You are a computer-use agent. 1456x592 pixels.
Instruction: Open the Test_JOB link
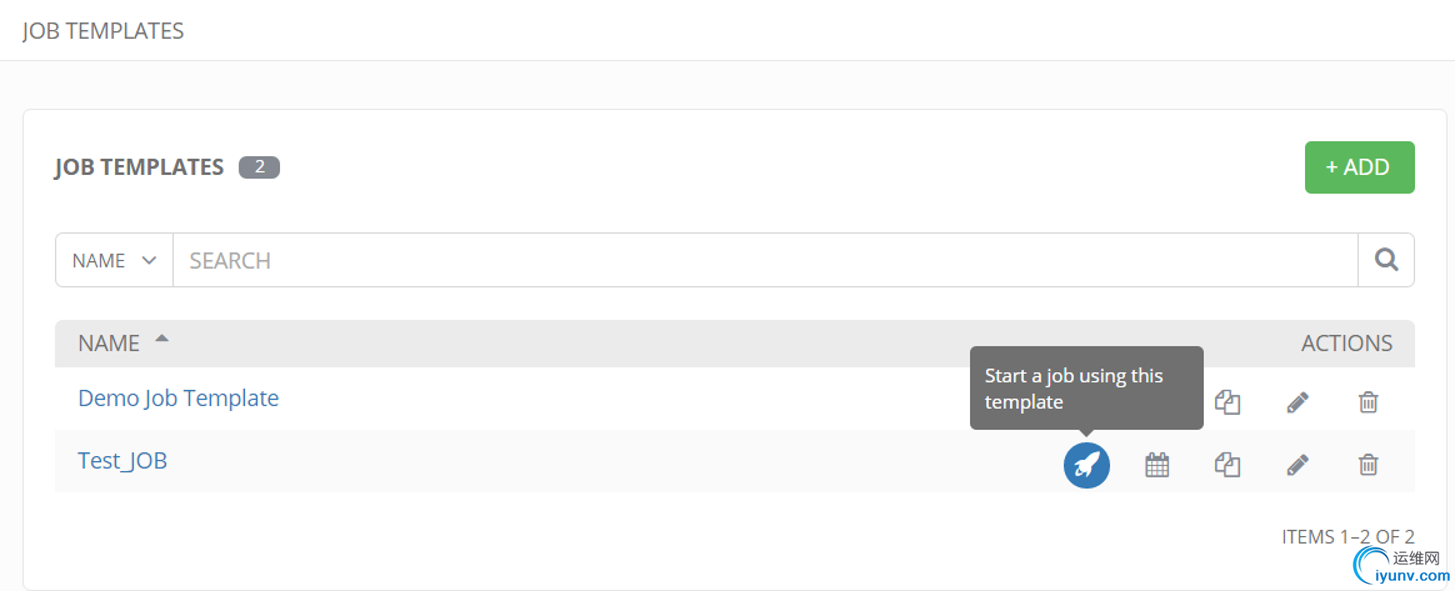tap(122, 461)
